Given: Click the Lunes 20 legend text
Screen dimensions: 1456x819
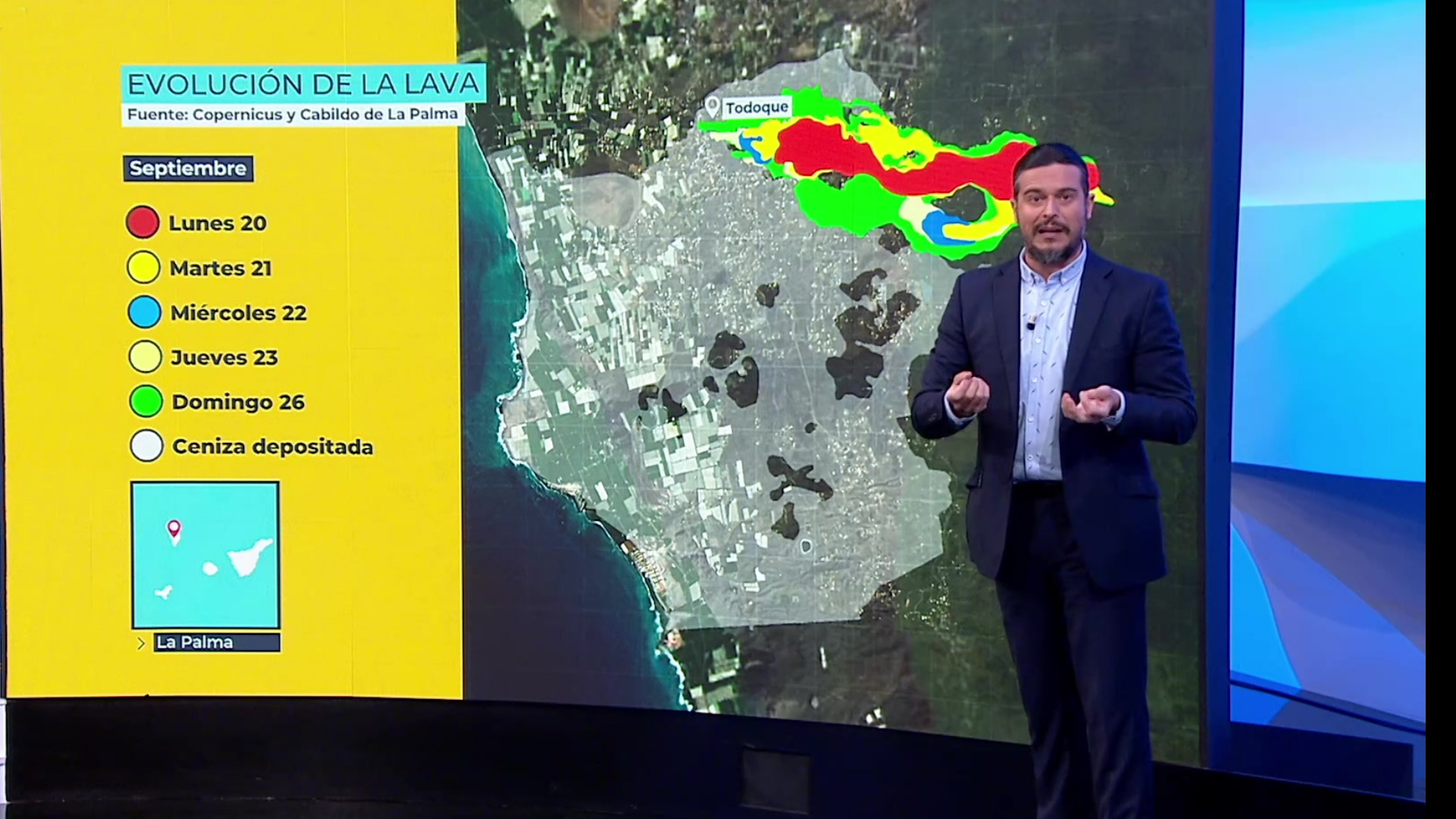Looking at the screenshot, I should click(x=217, y=223).
